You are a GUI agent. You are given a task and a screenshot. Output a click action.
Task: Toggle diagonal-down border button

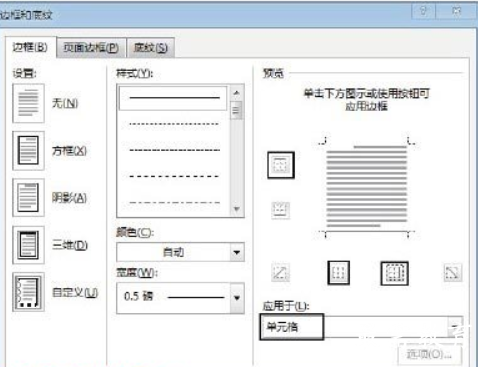coord(452,273)
